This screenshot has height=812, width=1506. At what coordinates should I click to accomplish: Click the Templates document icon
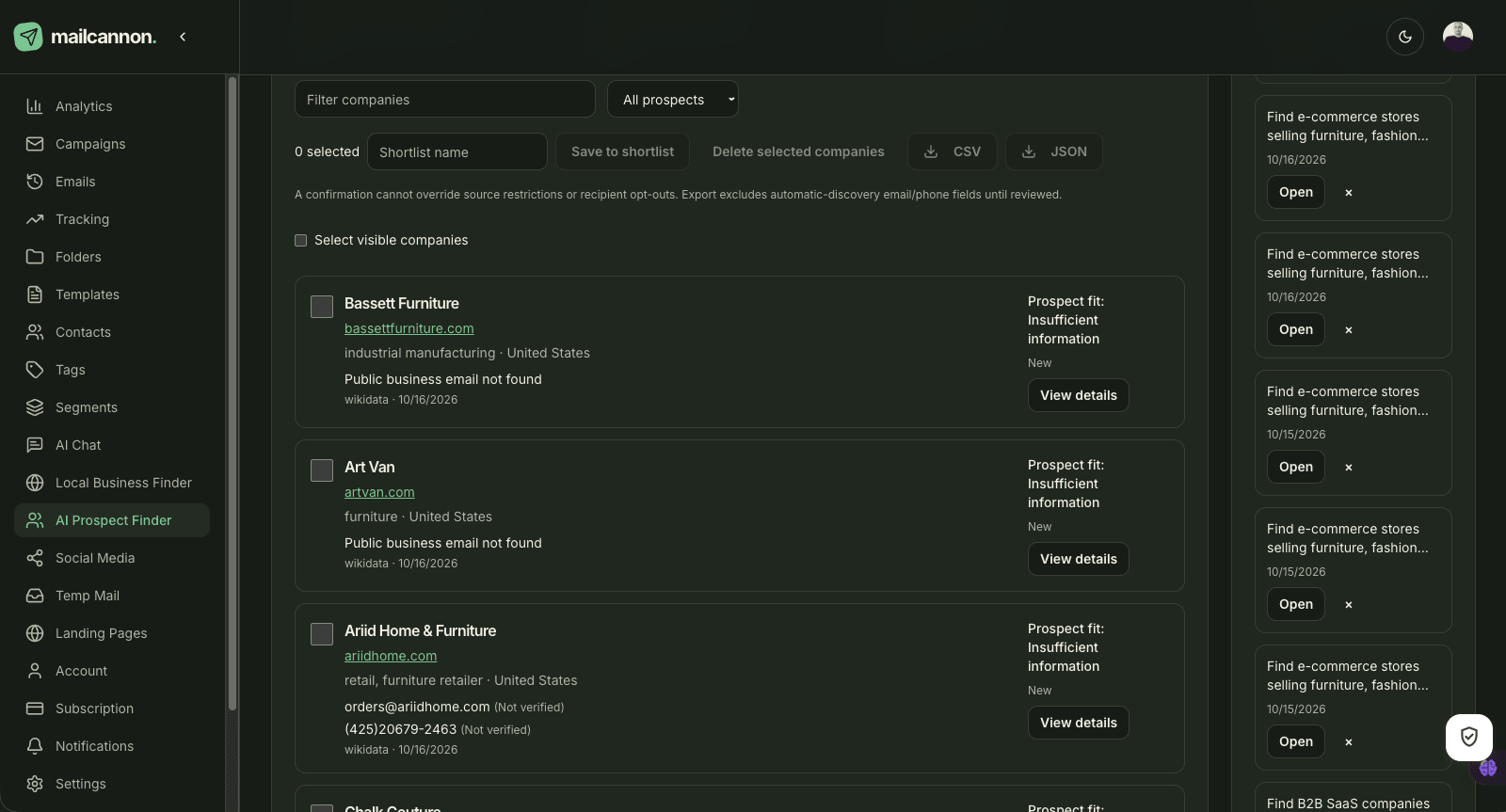point(35,295)
